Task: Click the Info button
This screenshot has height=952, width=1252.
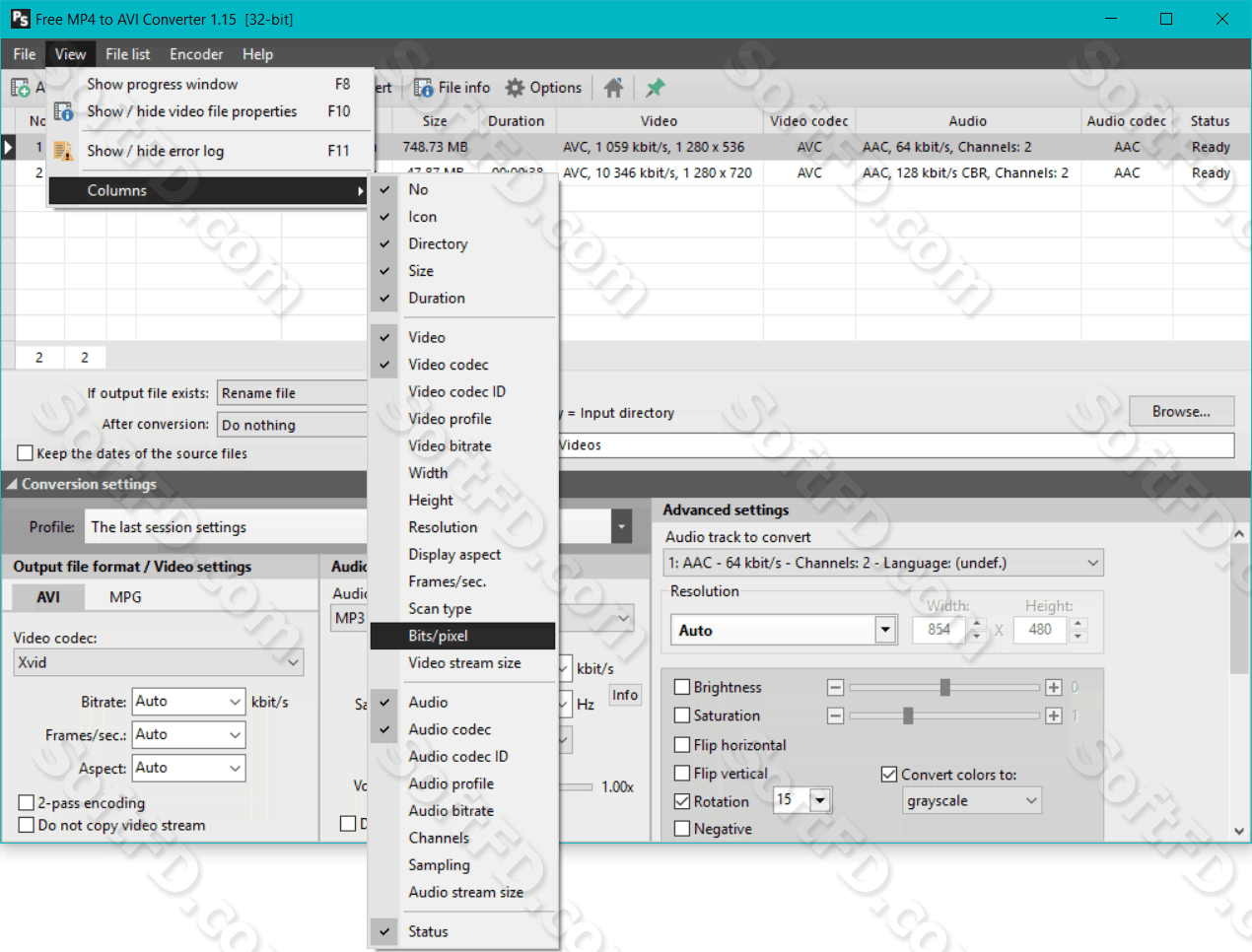Action: (625, 695)
